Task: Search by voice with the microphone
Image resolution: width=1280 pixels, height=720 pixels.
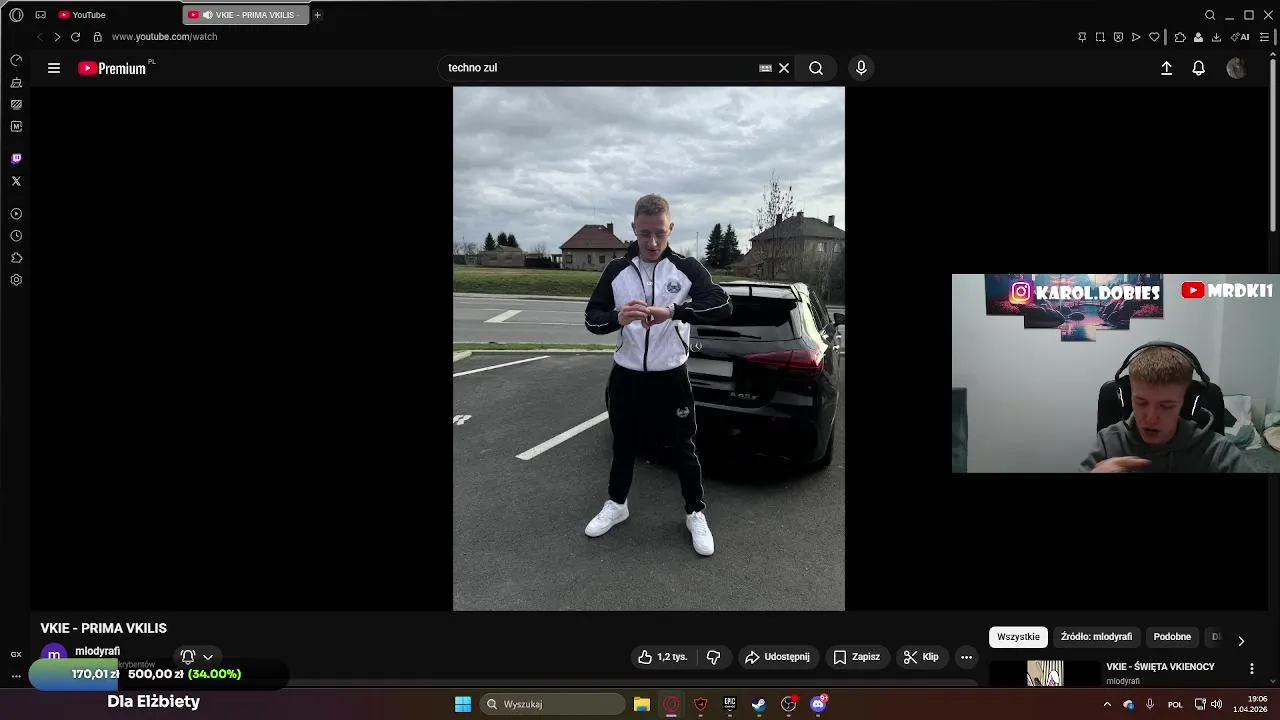Action: tap(861, 68)
